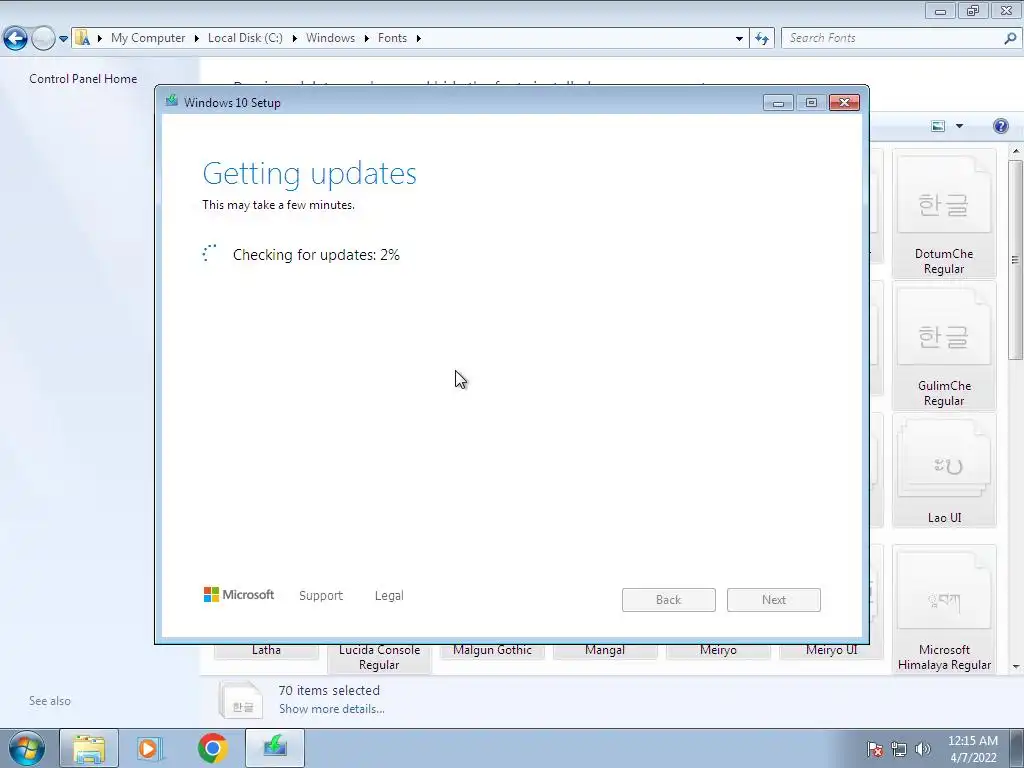Select the GulimChe Regular font thumbnail
Screen dimensions: 1024x768
(x=944, y=346)
